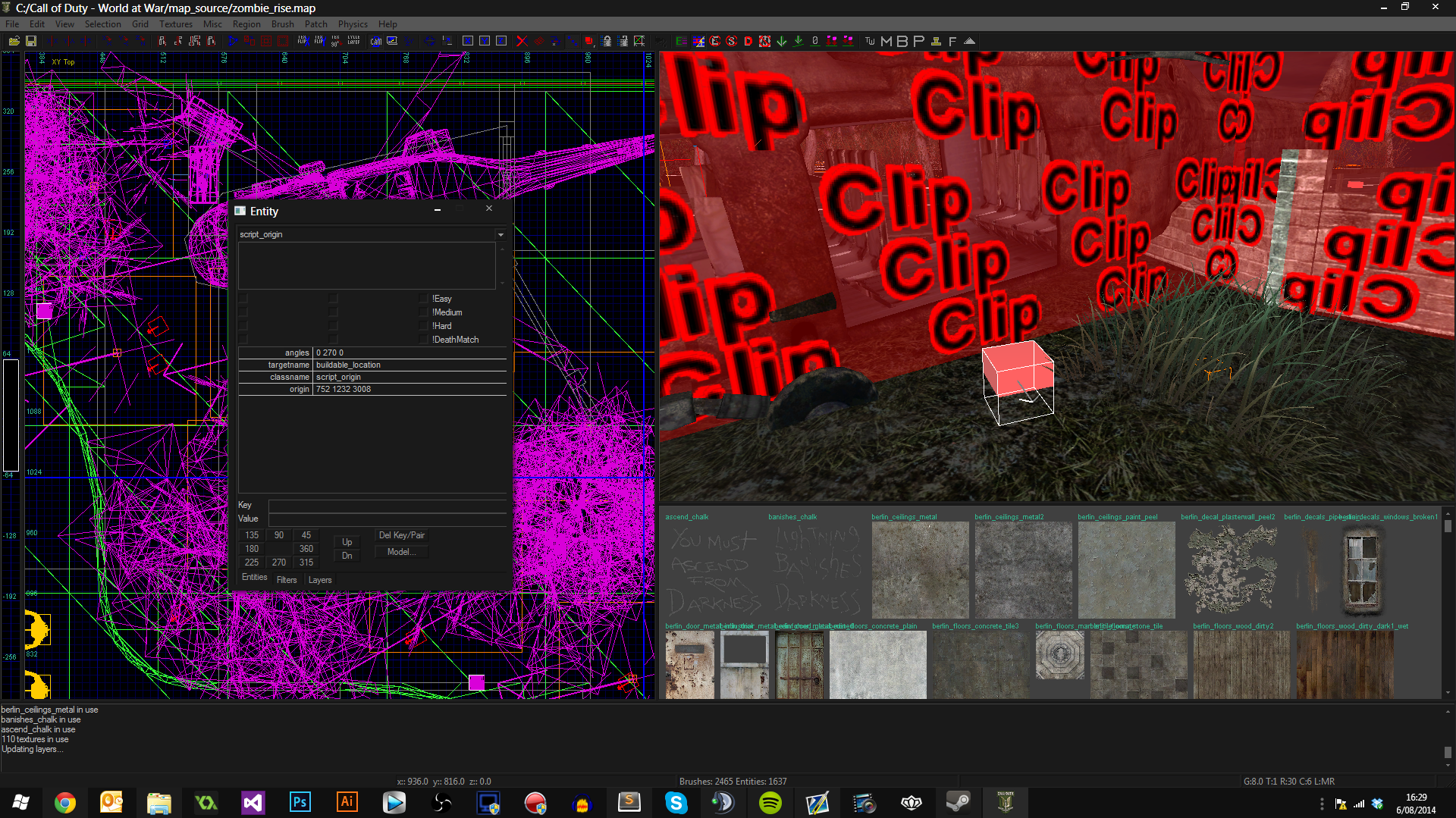
Task: Click the Dn angle button
Action: [x=347, y=556]
